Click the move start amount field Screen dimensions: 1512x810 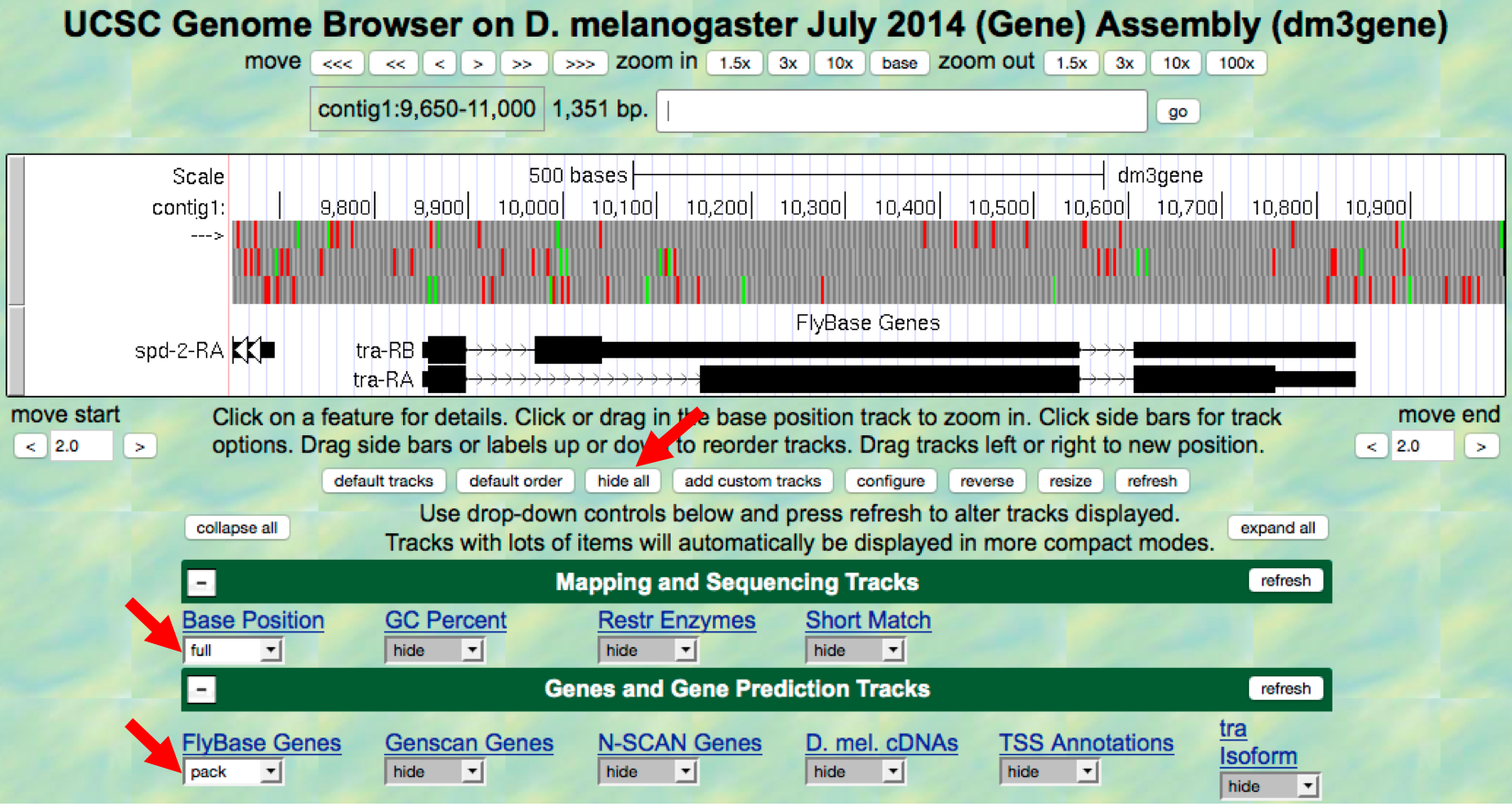pyautogui.click(x=82, y=446)
